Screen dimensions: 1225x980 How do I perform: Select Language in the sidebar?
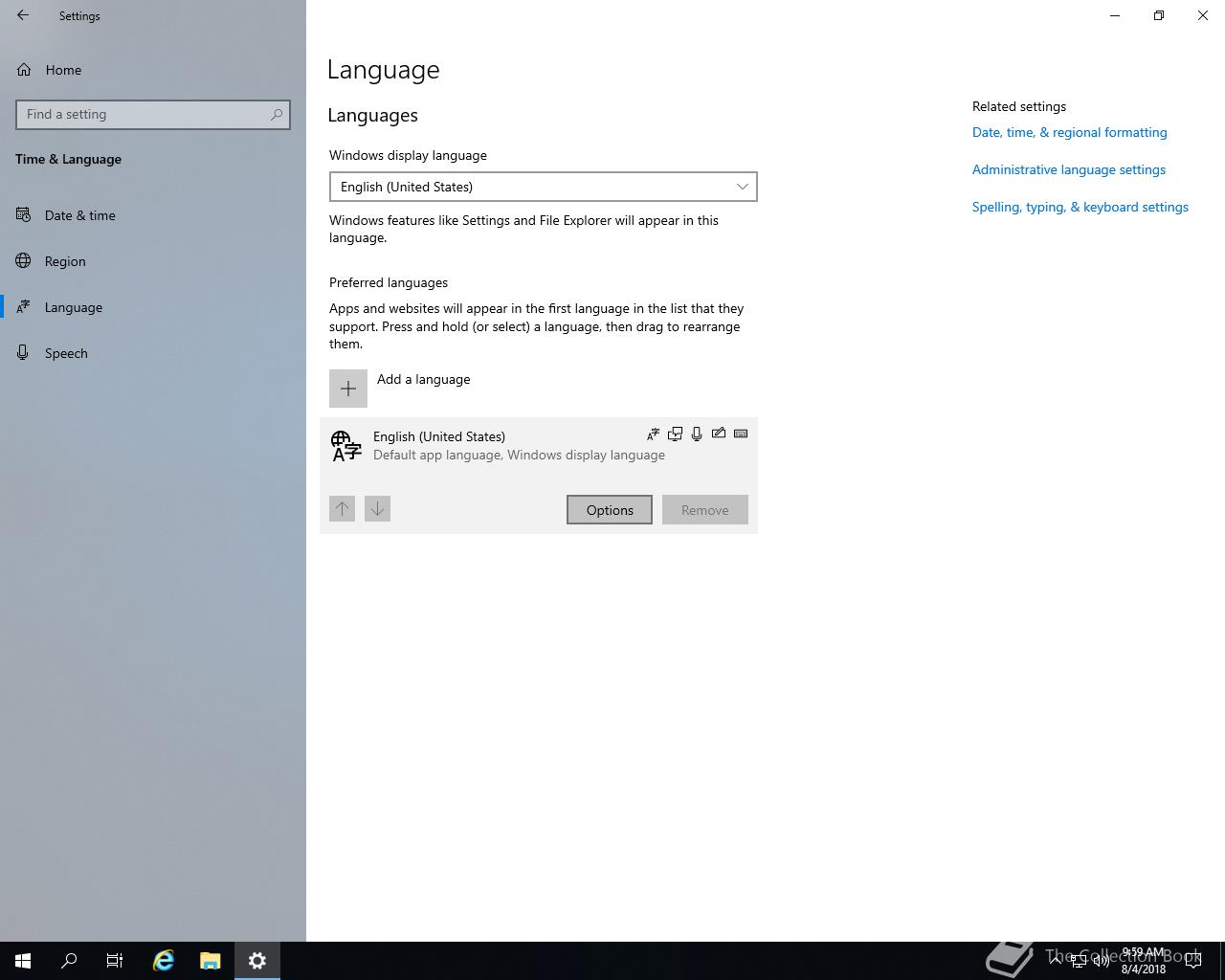(x=74, y=307)
